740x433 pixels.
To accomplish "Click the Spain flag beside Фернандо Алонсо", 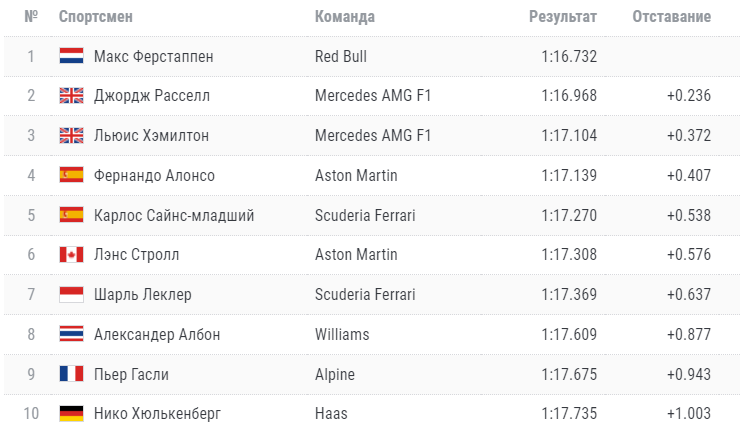I will [71, 175].
